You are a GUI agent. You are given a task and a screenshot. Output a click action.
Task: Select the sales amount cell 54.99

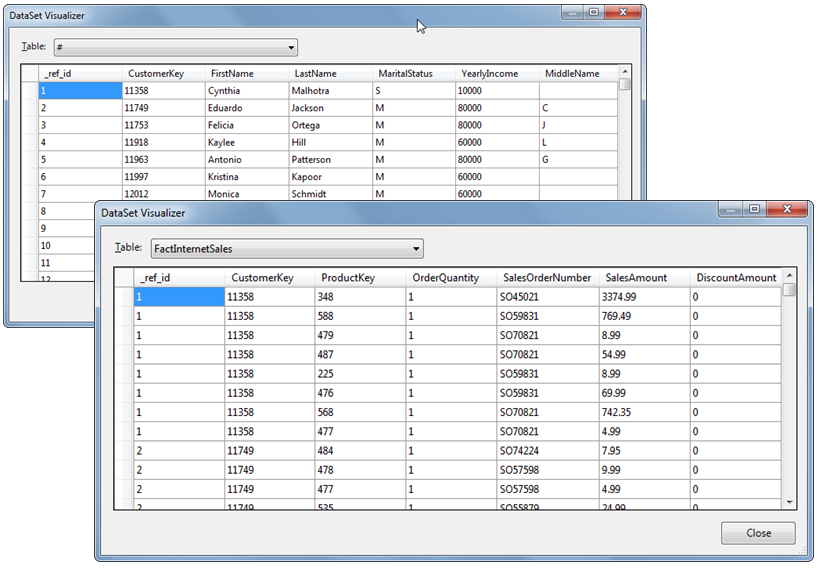645,354
